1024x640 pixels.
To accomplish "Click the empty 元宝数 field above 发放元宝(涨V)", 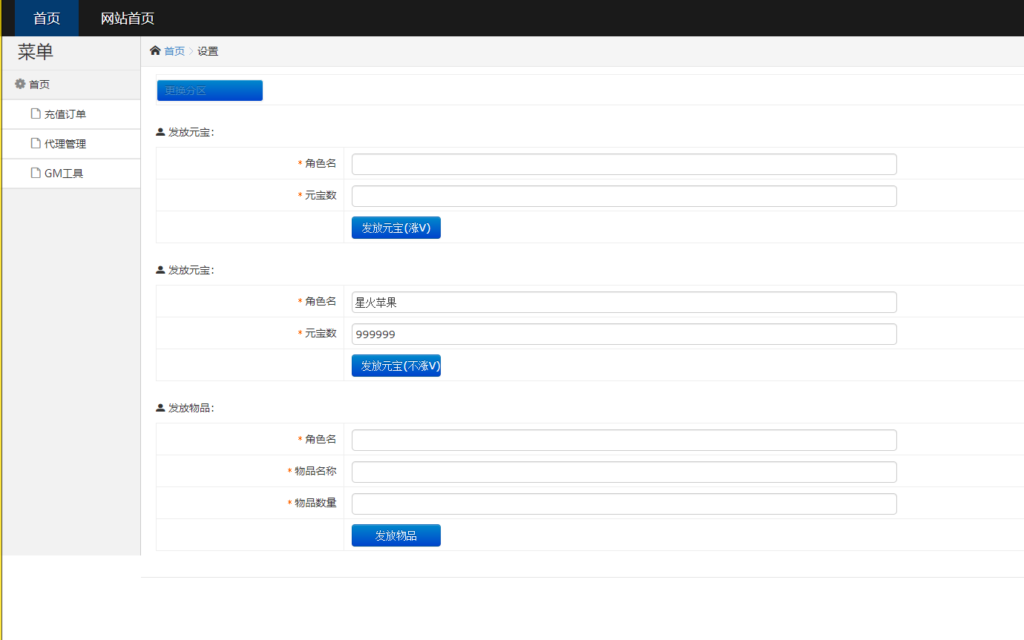I will click(624, 196).
